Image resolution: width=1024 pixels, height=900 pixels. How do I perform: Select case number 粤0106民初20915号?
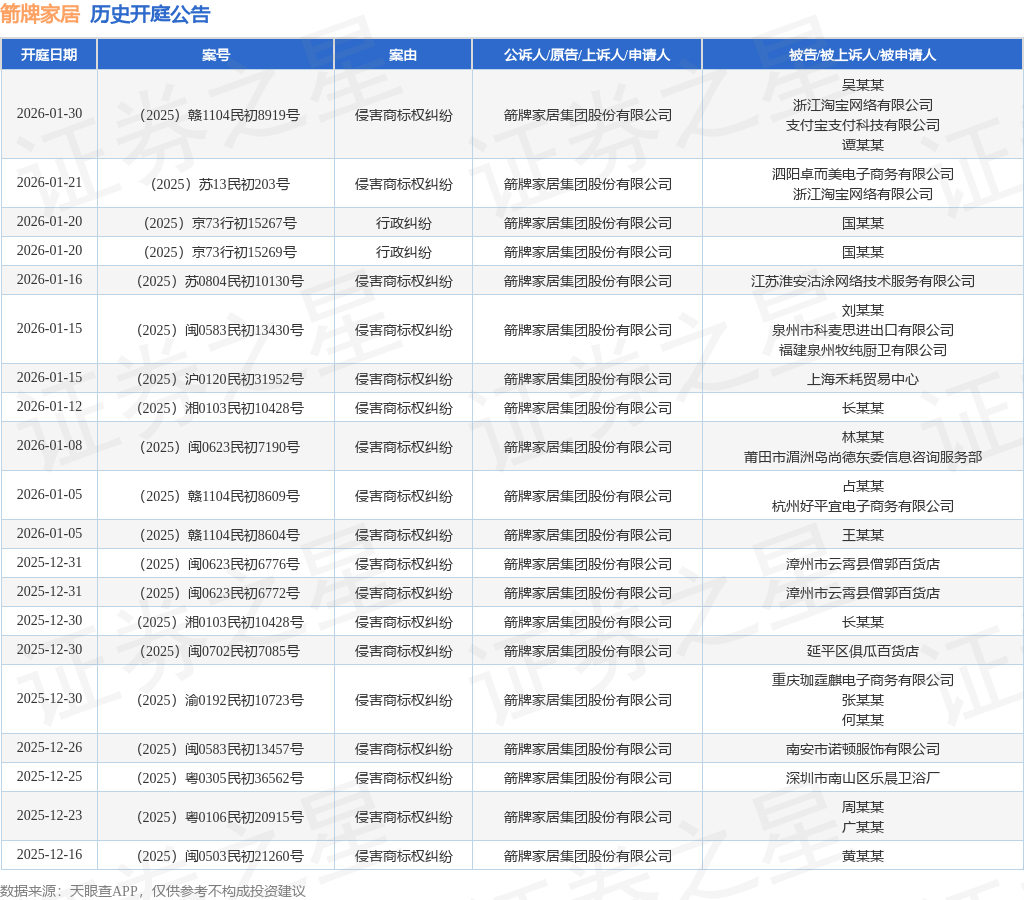pyautogui.click(x=219, y=817)
